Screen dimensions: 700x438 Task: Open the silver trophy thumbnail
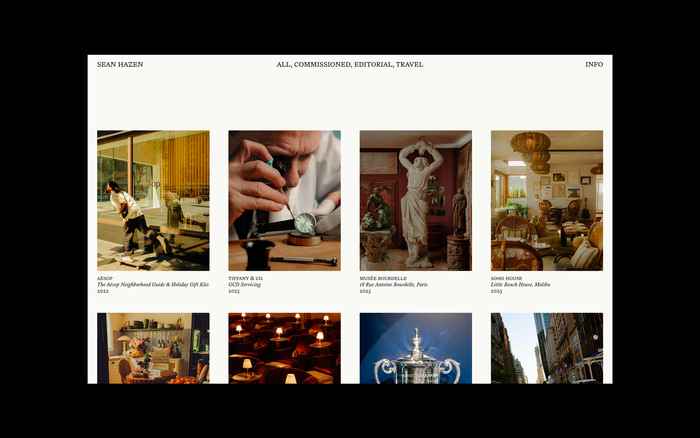[415, 348]
